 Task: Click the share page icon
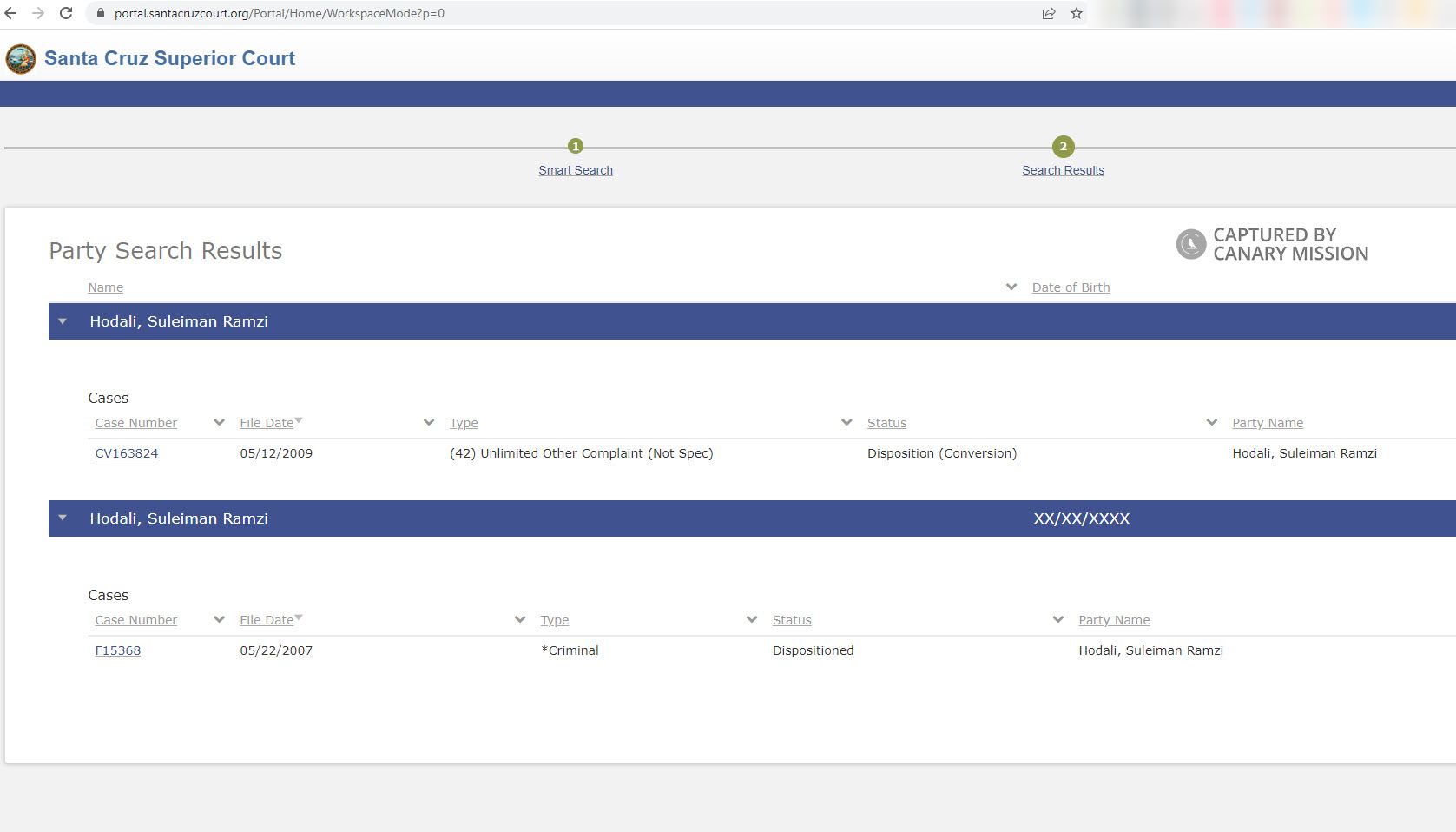(1049, 13)
